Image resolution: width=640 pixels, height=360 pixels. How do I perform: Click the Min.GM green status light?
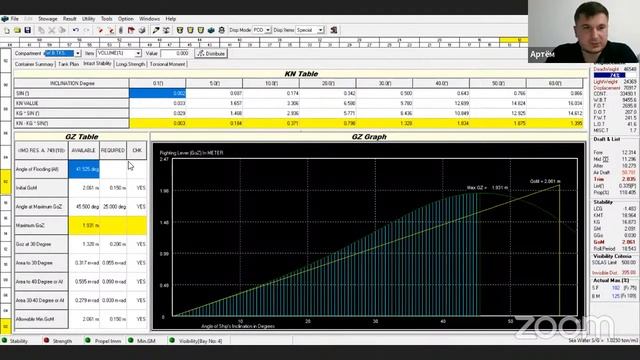click(131, 340)
